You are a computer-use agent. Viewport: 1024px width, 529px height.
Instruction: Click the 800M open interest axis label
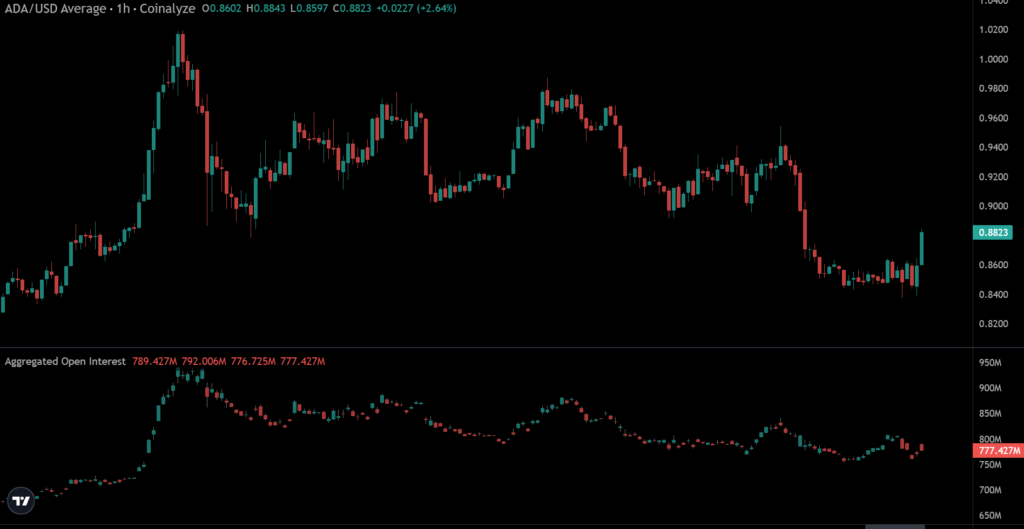coord(989,439)
